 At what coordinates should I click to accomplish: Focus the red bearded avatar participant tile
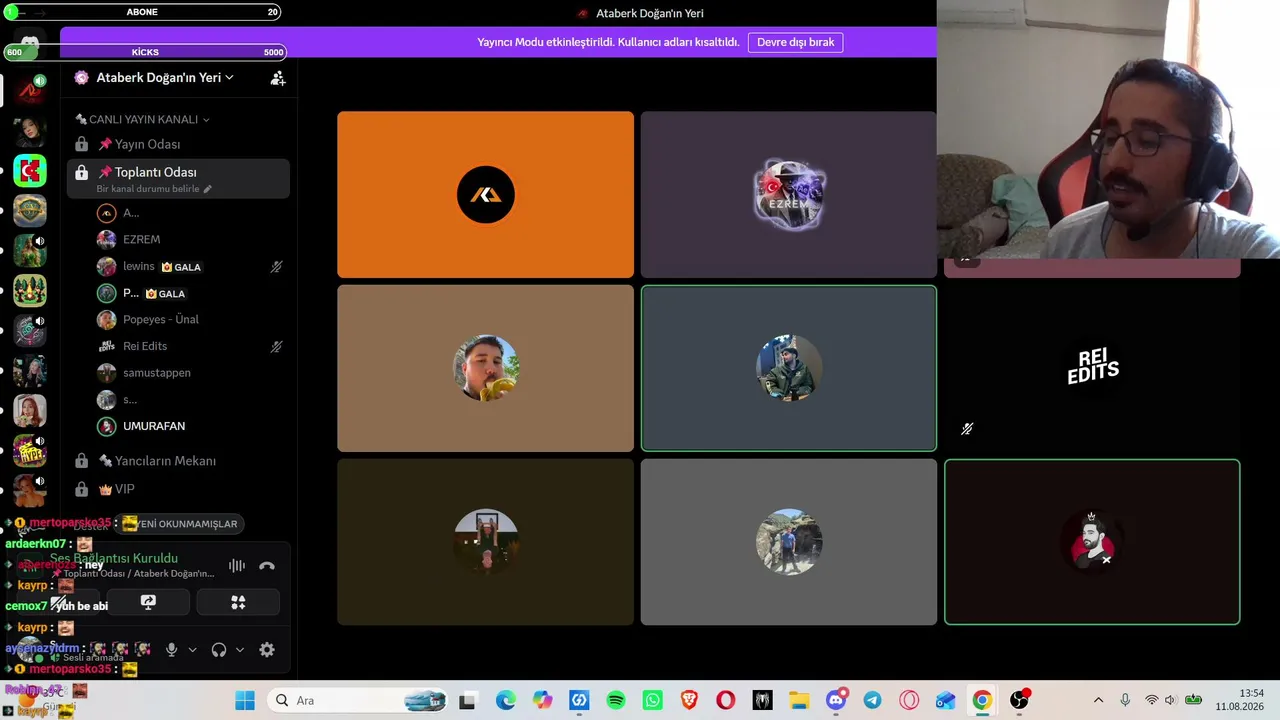point(1092,542)
